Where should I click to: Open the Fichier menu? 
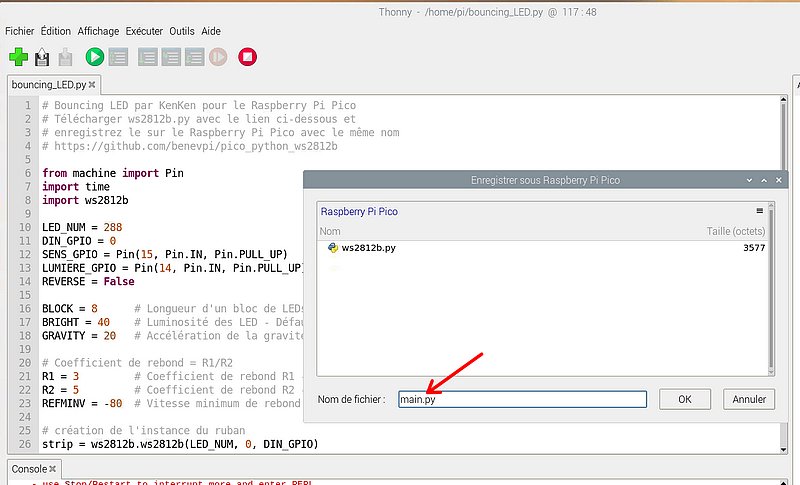point(19,31)
